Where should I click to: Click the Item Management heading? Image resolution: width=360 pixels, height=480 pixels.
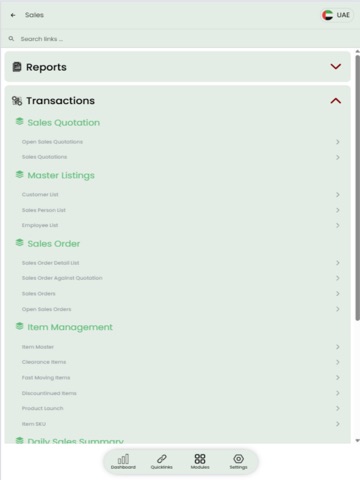[x=70, y=327]
